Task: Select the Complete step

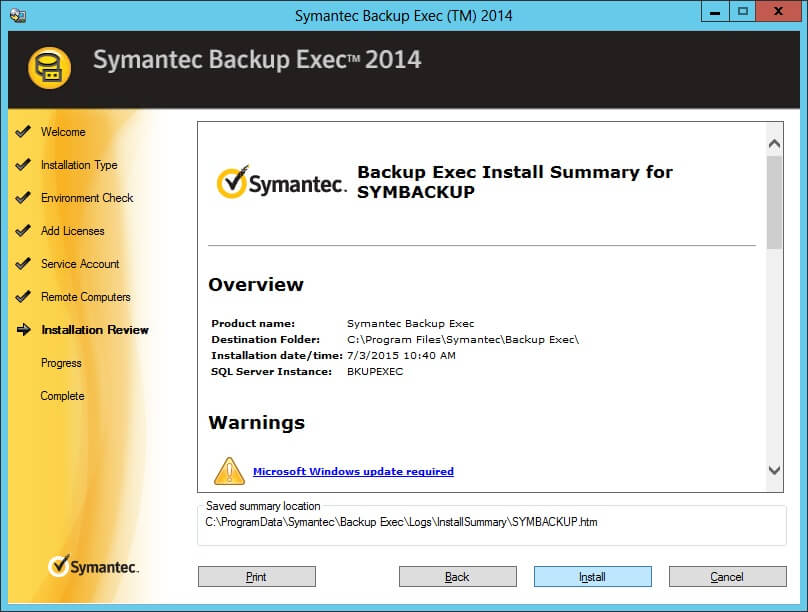Action: pyautogui.click(x=62, y=396)
